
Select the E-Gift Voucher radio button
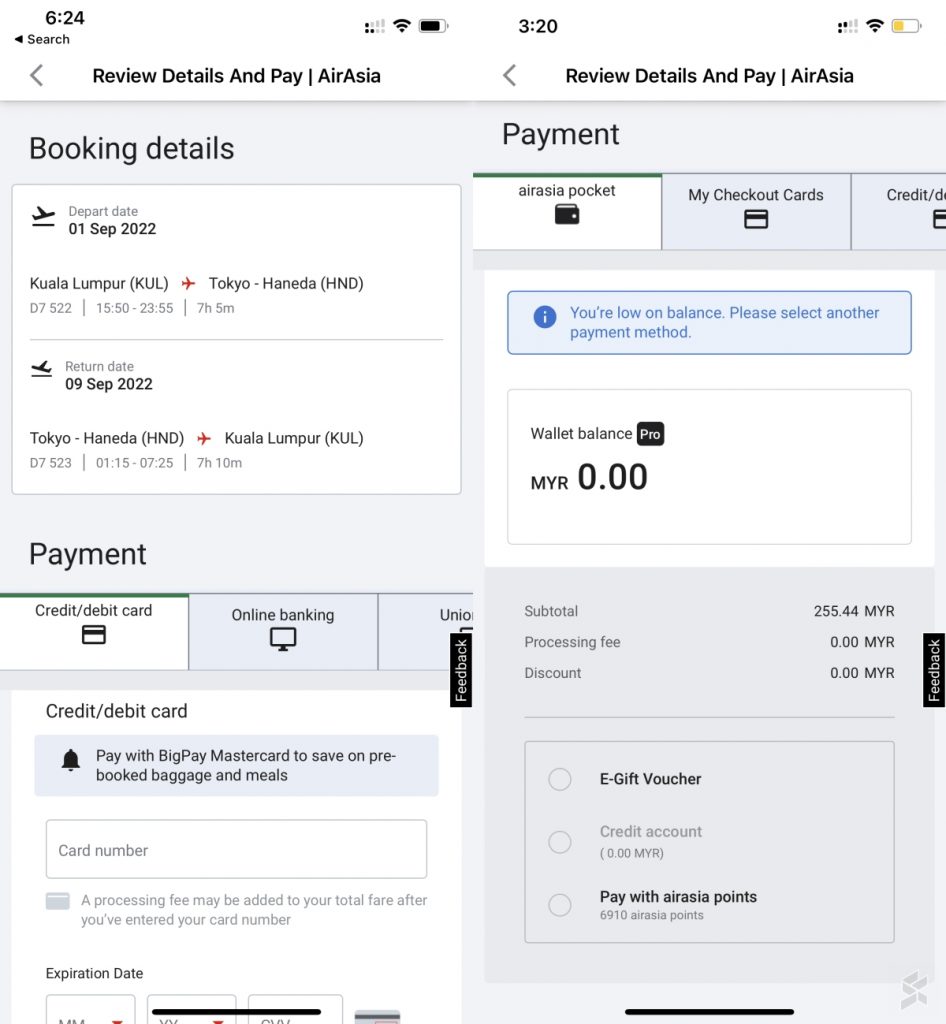click(x=560, y=779)
